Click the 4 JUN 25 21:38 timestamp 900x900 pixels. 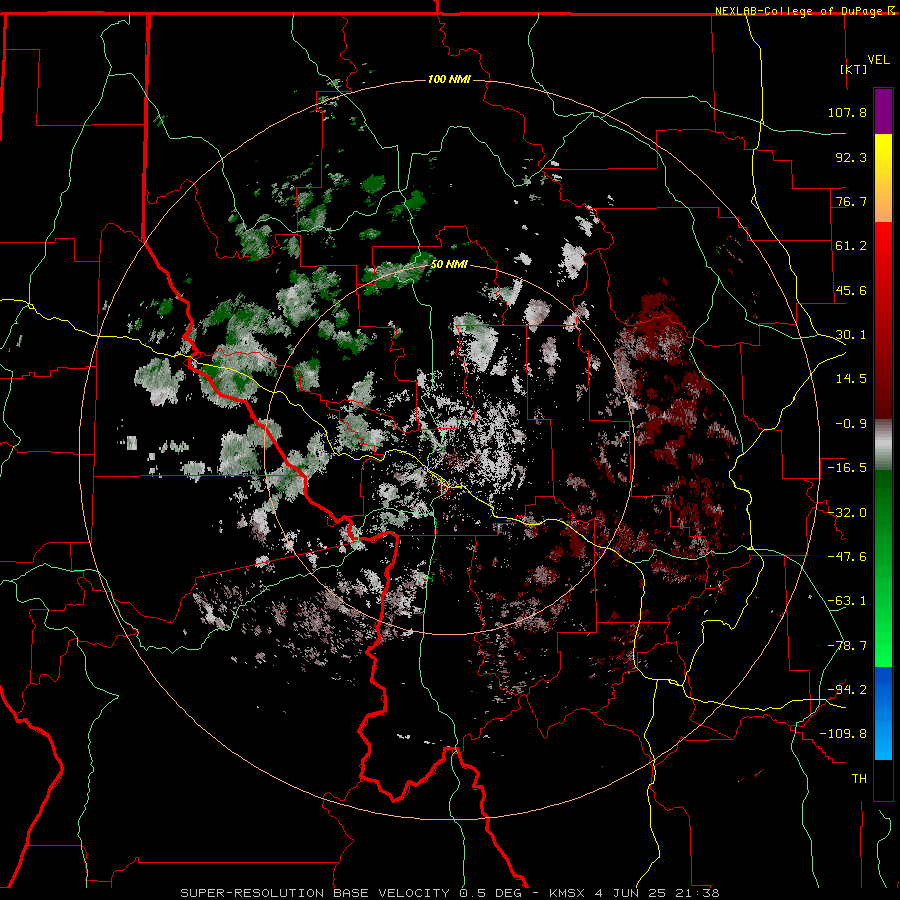pyautogui.click(x=657, y=893)
